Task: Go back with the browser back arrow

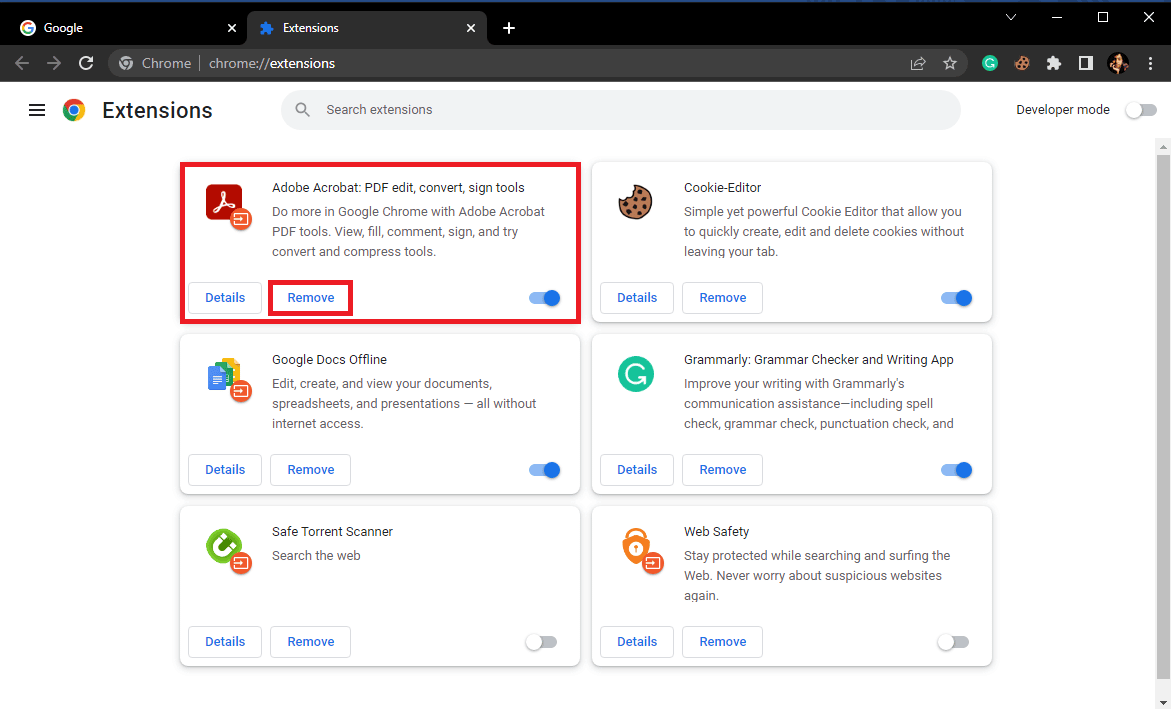Action: (22, 64)
